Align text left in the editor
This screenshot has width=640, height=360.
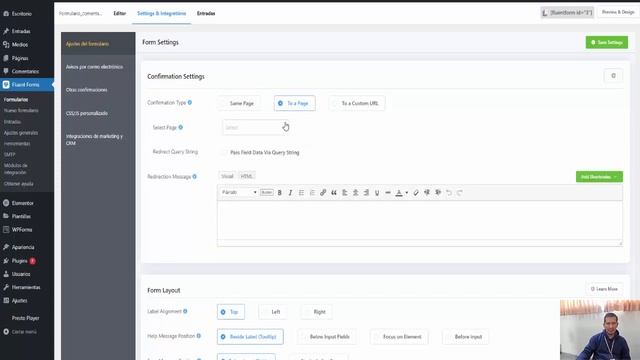click(x=345, y=193)
